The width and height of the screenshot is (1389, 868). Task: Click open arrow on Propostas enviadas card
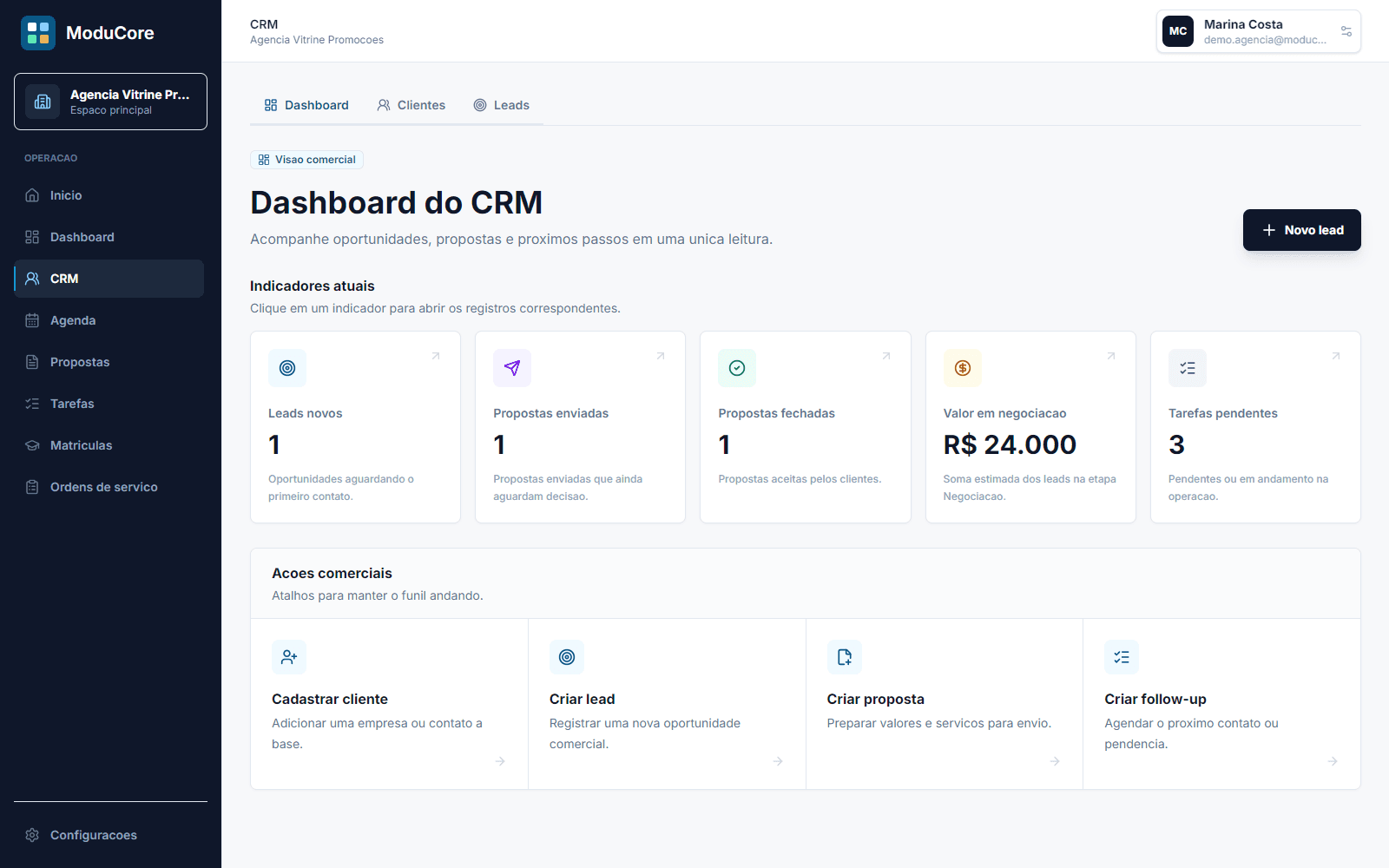click(661, 356)
